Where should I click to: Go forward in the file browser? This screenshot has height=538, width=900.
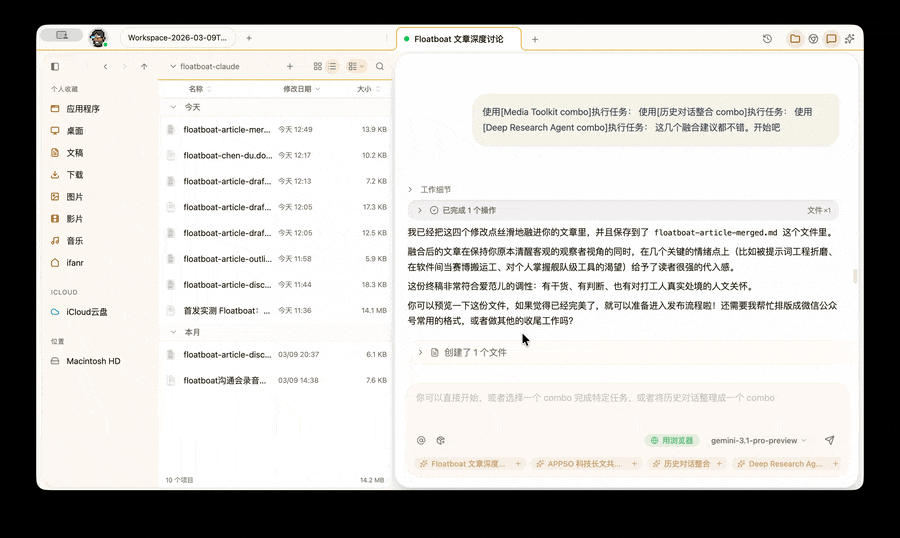coord(125,67)
